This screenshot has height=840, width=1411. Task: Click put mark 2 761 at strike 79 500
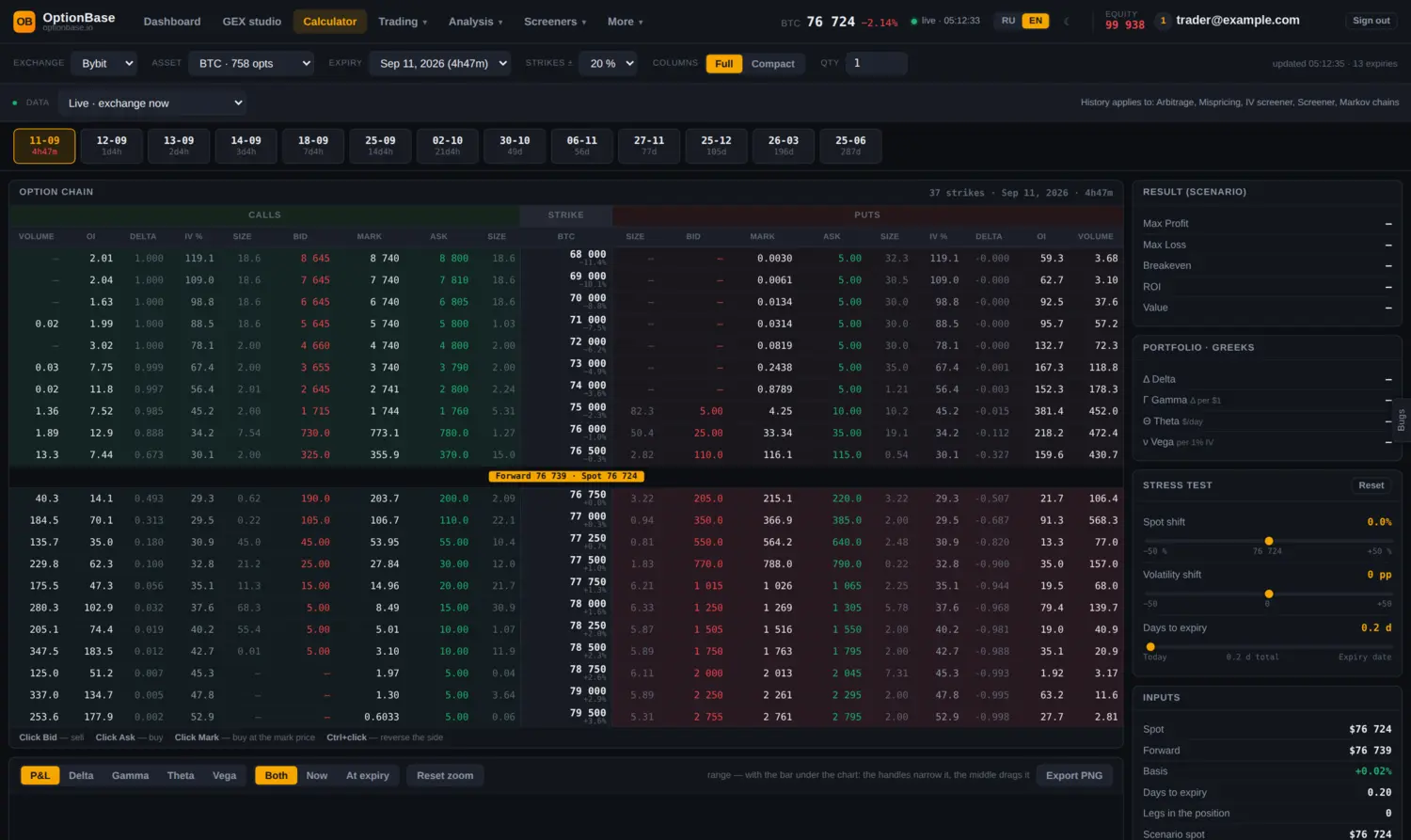coord(777,717)
